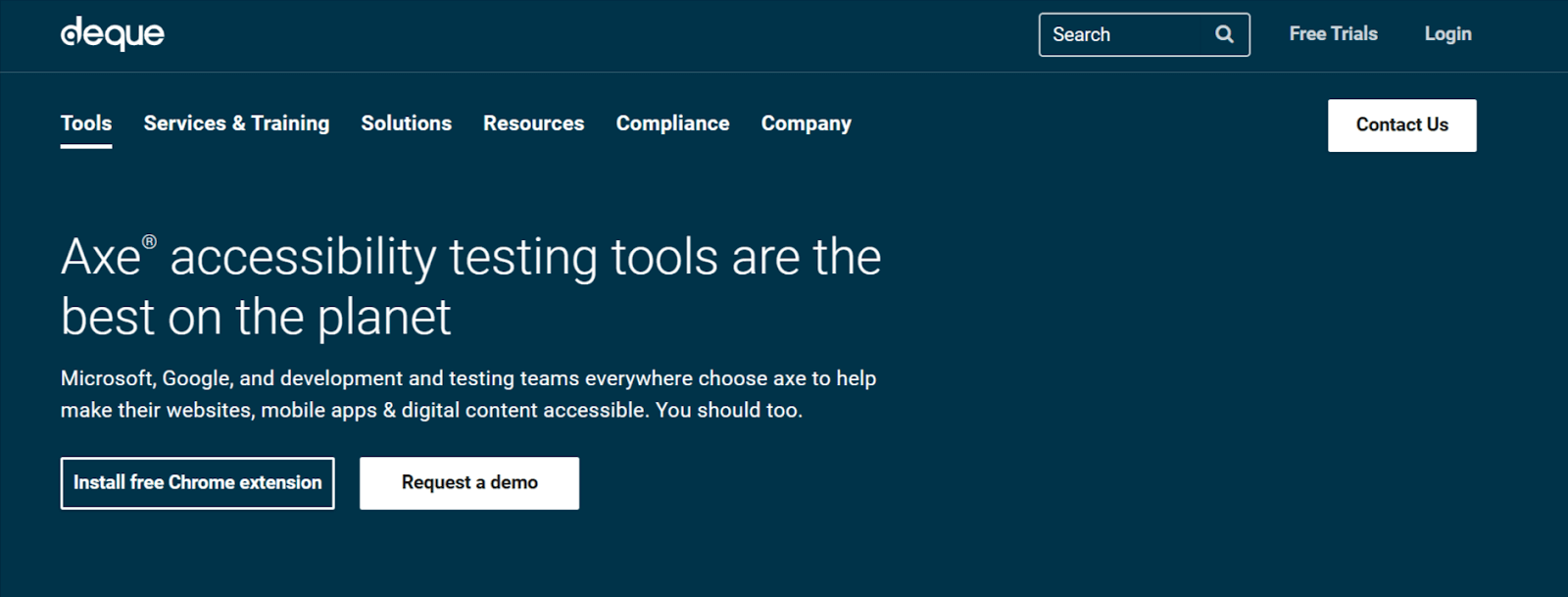Open the Solutions menu

(x=406, y=124)
